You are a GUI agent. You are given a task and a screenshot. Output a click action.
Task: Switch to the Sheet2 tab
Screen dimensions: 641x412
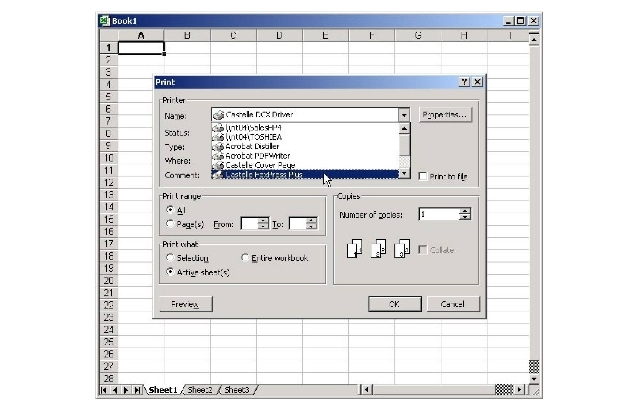(x=200, y=390)
